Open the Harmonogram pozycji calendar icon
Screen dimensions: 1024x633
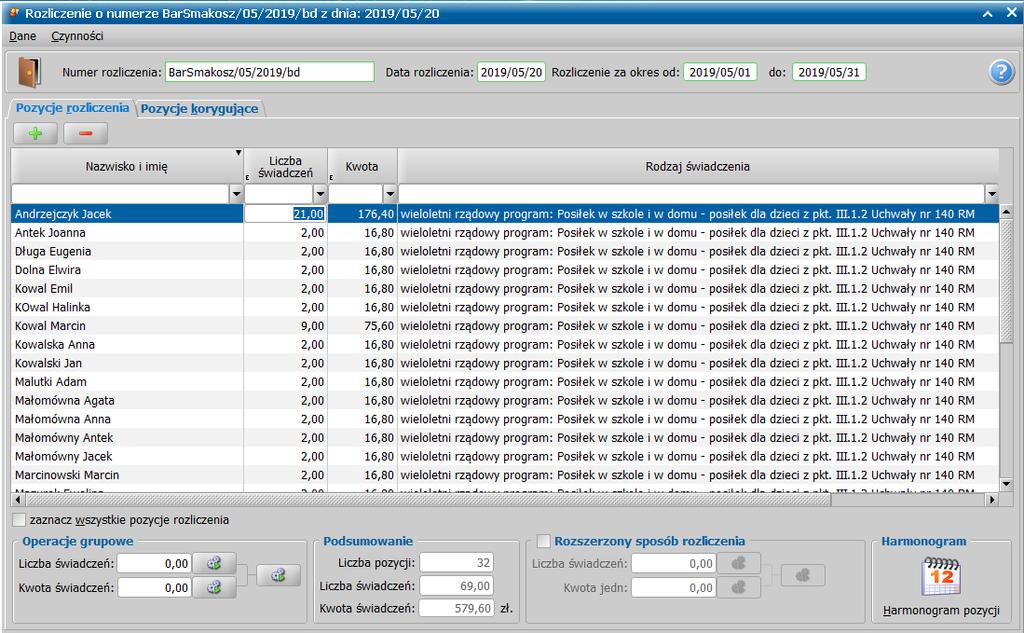pos(940,576)
